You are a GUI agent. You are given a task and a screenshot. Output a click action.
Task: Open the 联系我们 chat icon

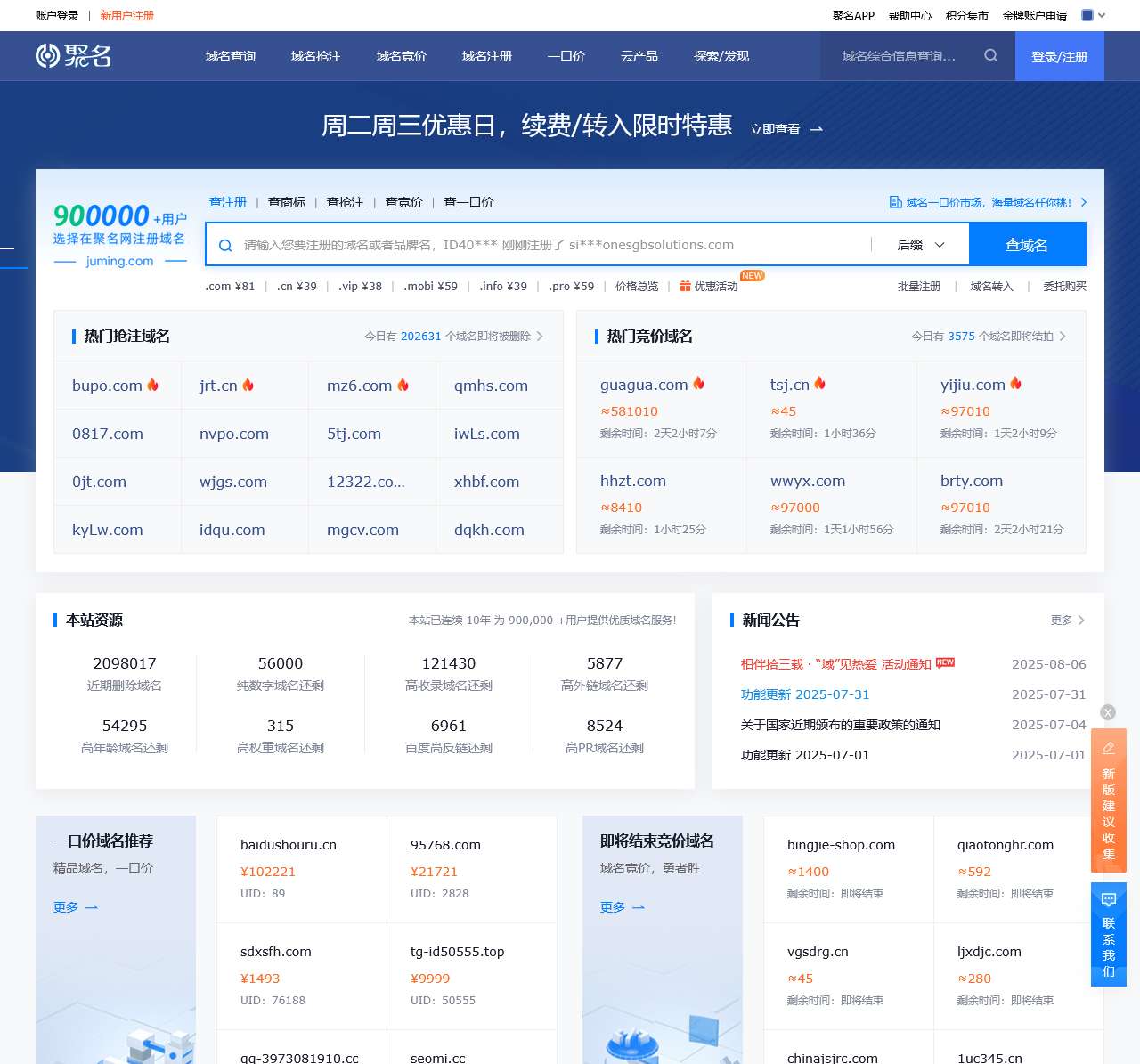tap(1109, 899)
